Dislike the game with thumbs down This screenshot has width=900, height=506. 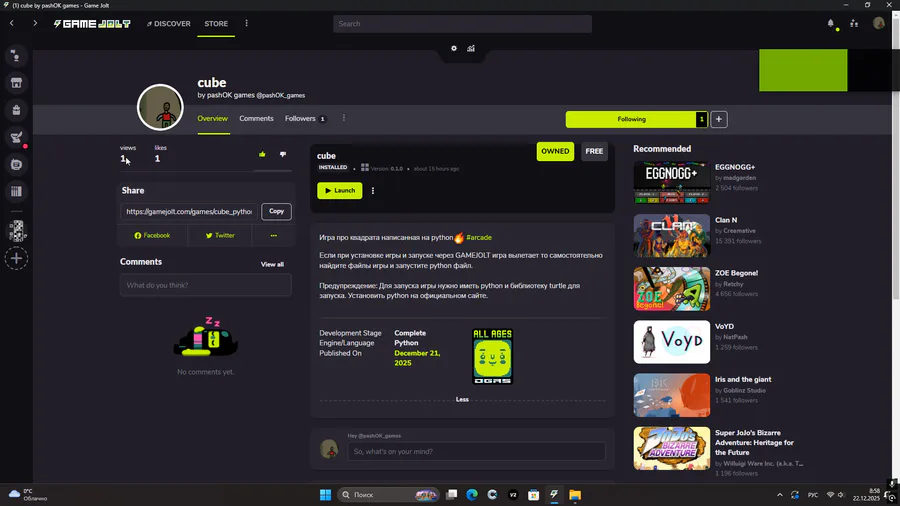[x=283, y=154]
